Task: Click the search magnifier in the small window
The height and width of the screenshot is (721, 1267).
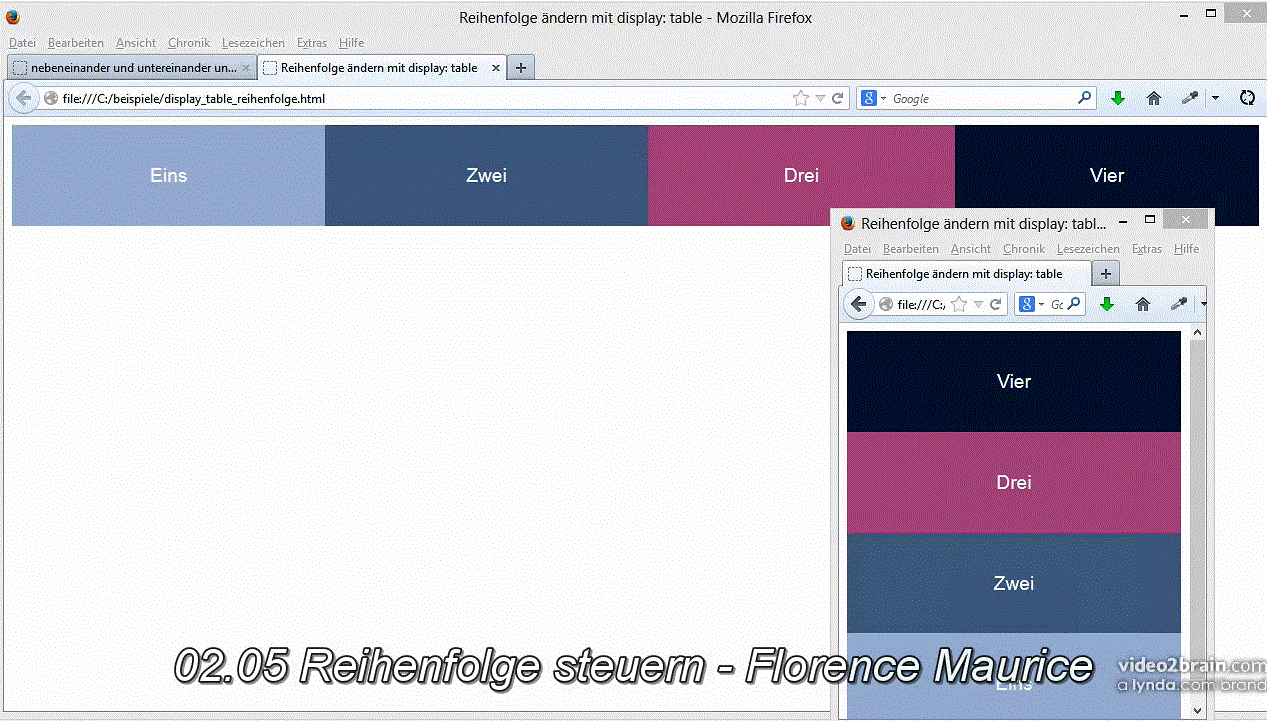Action: [1075, 303]
